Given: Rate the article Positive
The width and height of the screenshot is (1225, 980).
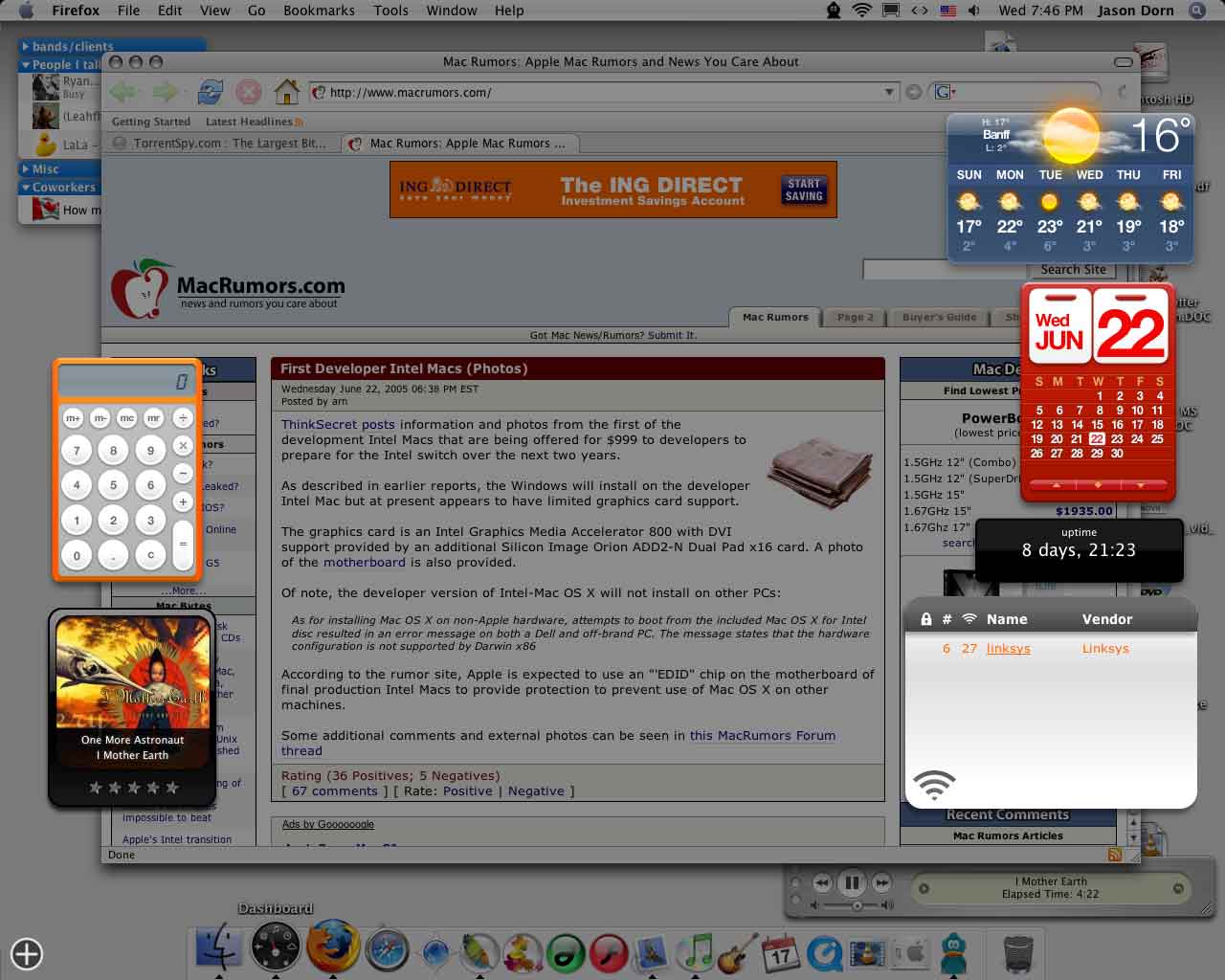Looking at the screenshot, I should 468,791.
